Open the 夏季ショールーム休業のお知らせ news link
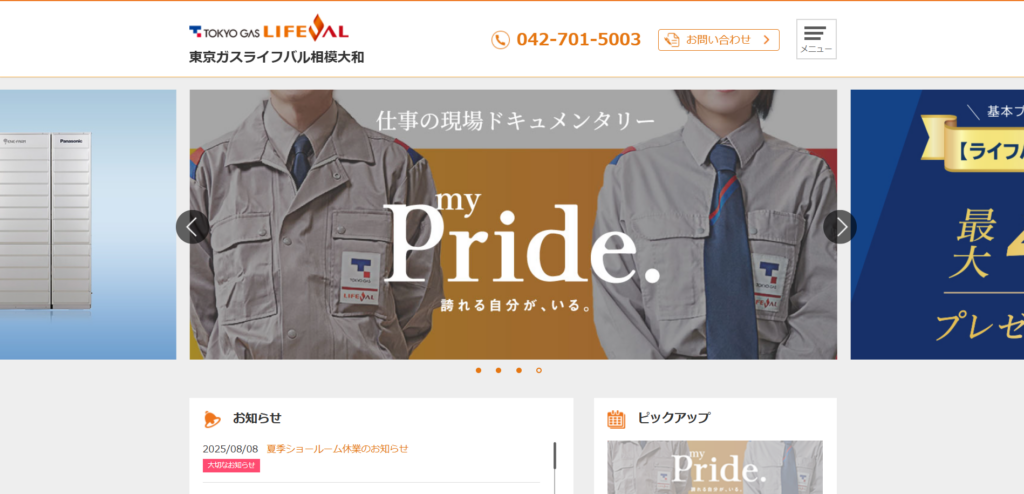This screenshot has height=494, width=1024. [x=338, y=449]
